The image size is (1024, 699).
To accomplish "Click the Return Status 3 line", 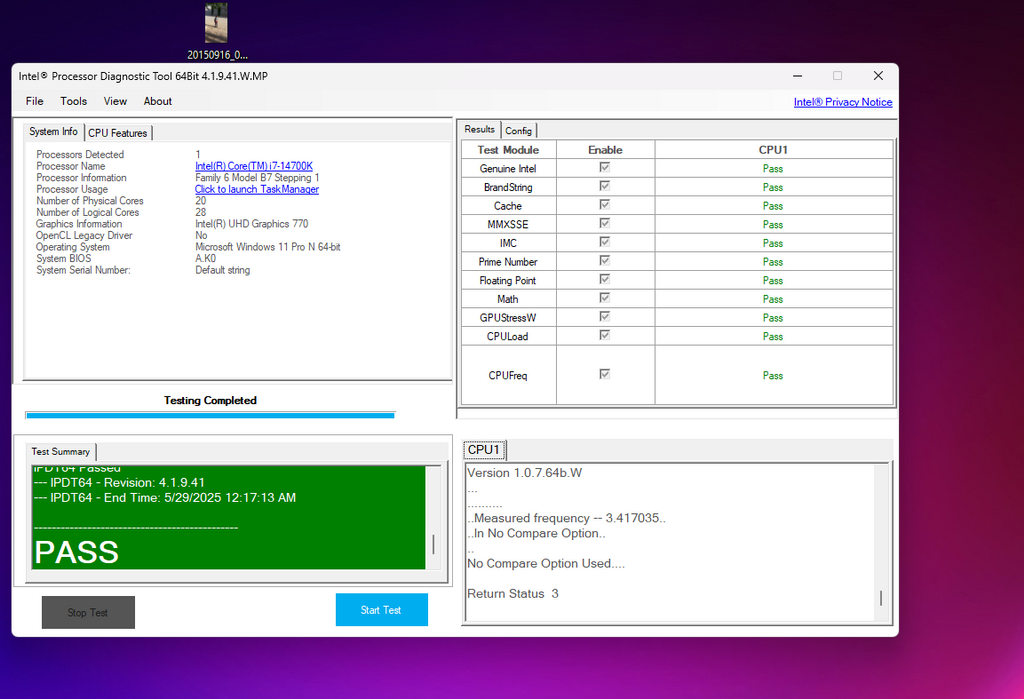I will click(513, 594).
